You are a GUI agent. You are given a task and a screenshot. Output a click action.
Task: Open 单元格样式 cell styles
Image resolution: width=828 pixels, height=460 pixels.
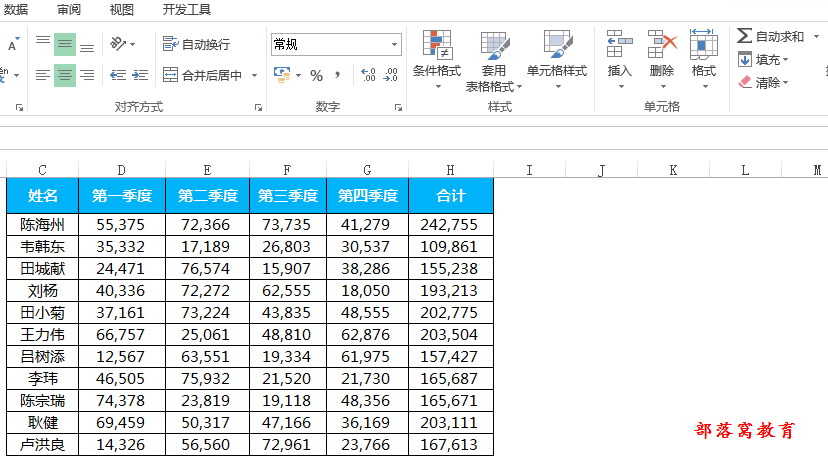(557, 60)
